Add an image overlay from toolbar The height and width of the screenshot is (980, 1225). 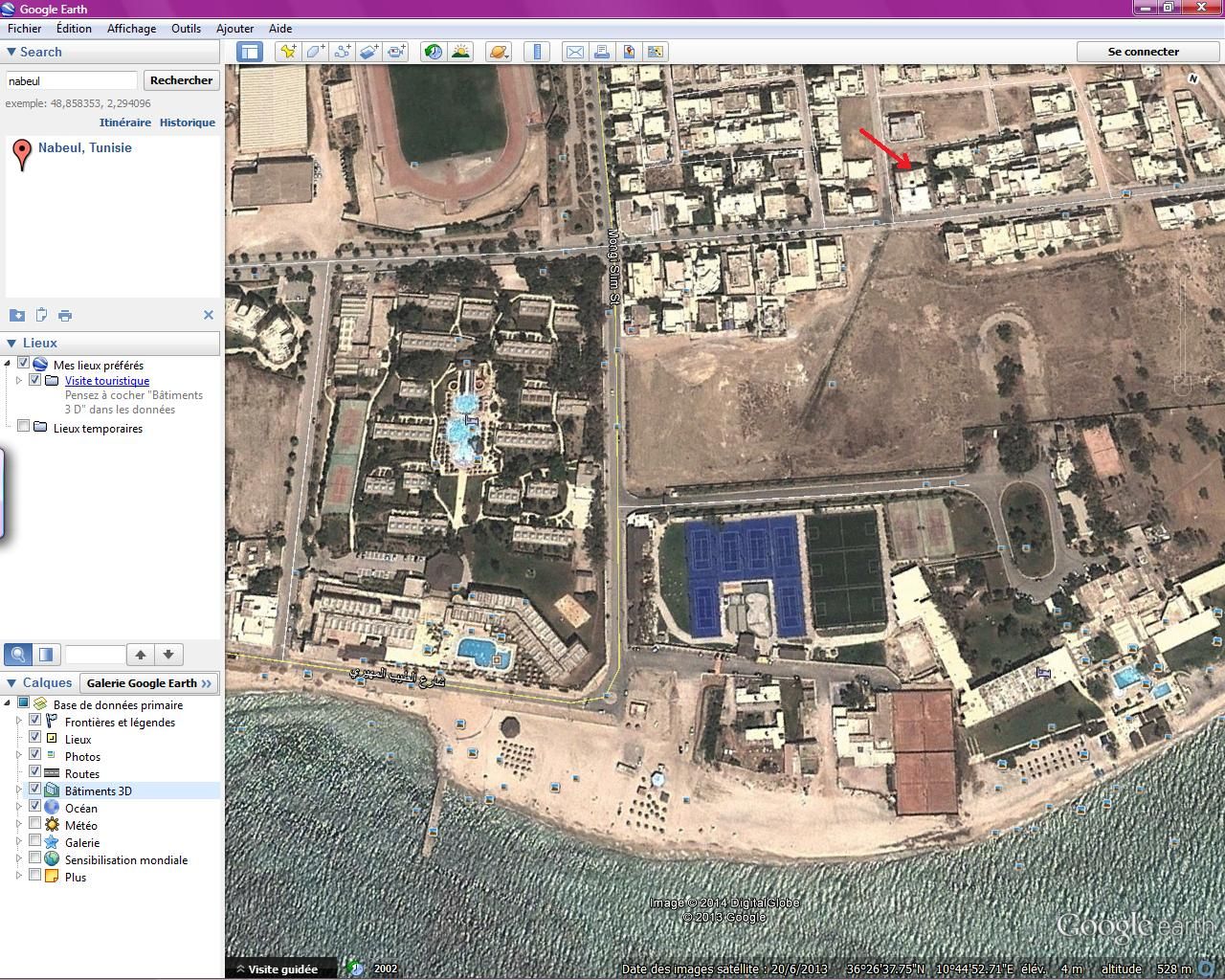369,52
